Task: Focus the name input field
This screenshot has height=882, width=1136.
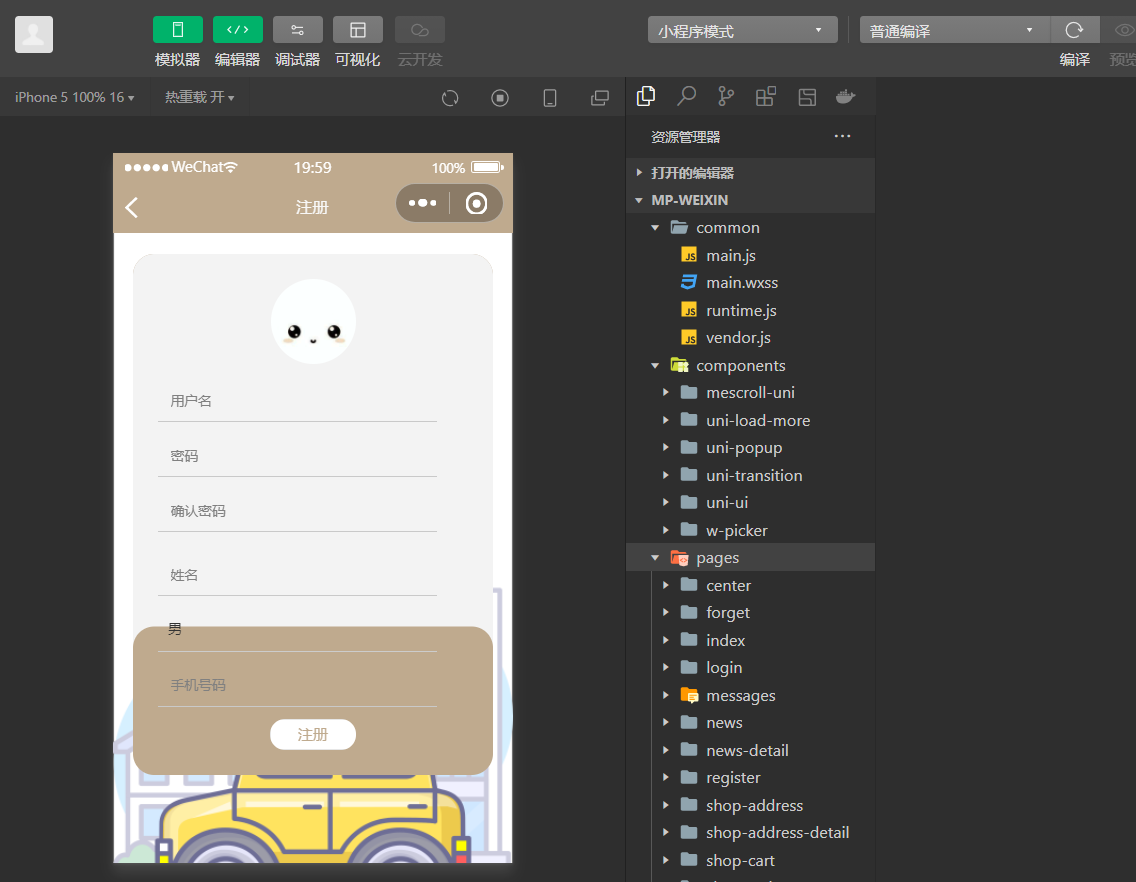Action: pos(297,575)
